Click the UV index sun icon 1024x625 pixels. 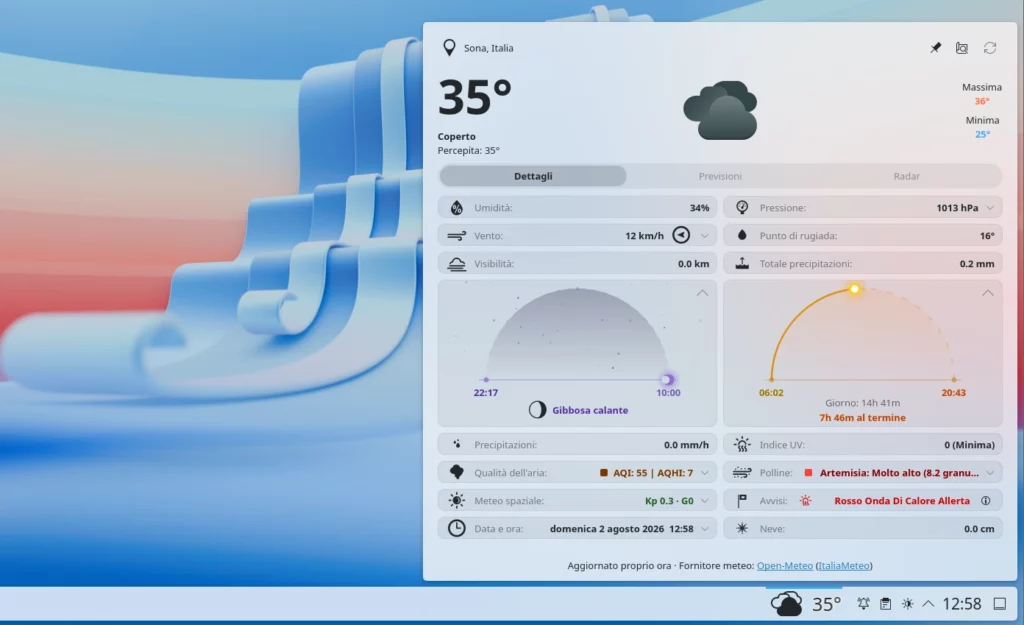tap(742, 445)
